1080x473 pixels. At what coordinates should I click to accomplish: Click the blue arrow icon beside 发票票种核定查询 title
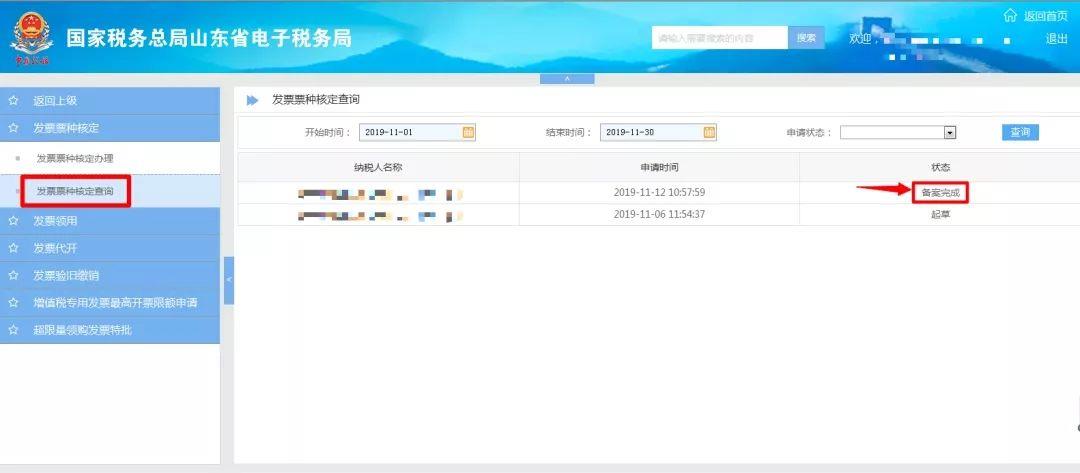pyautogui.click(x=252, y=100)
